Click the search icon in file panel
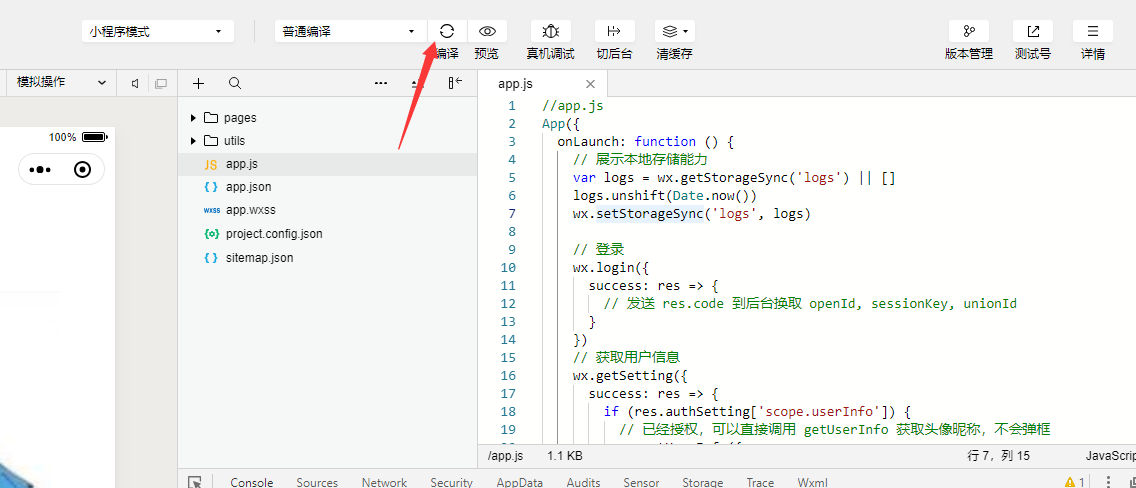 click(234, 83)
